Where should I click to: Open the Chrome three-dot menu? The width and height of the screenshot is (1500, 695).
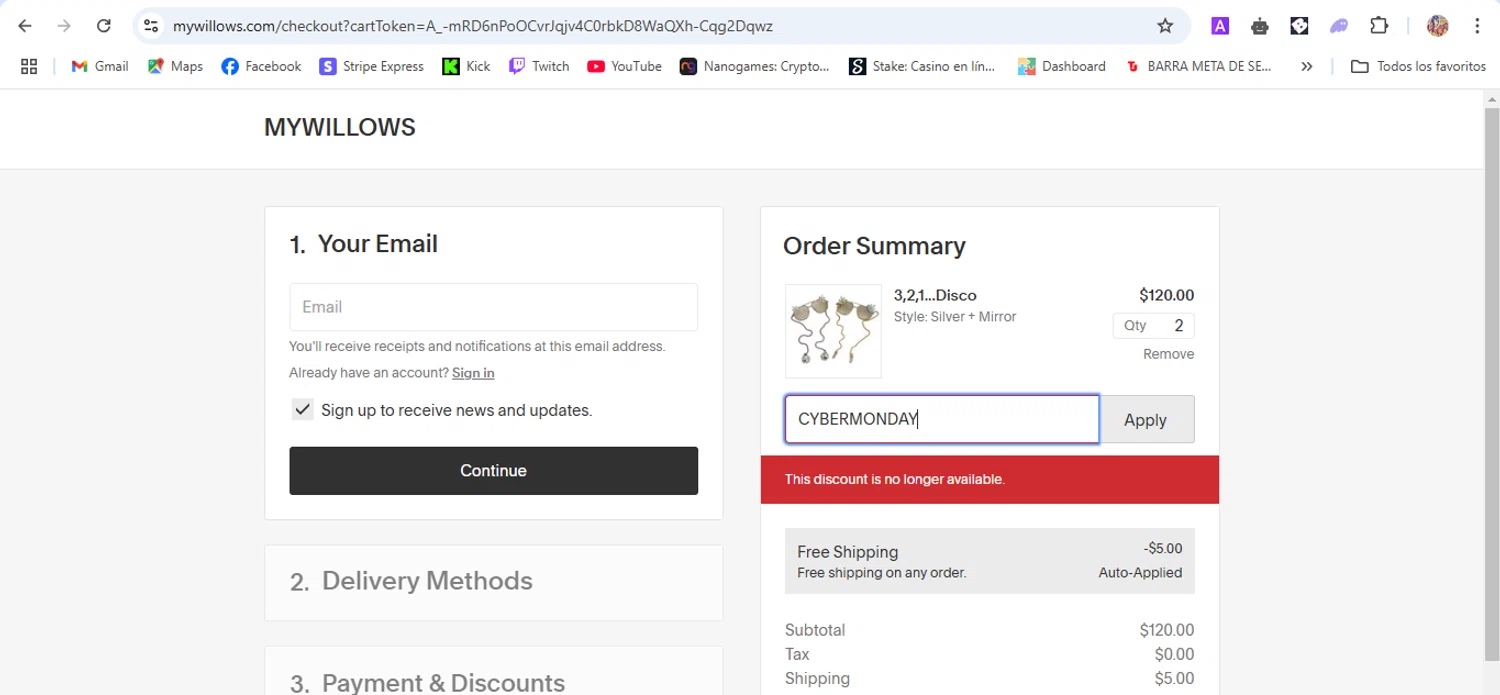click(x=1477, y=26)
